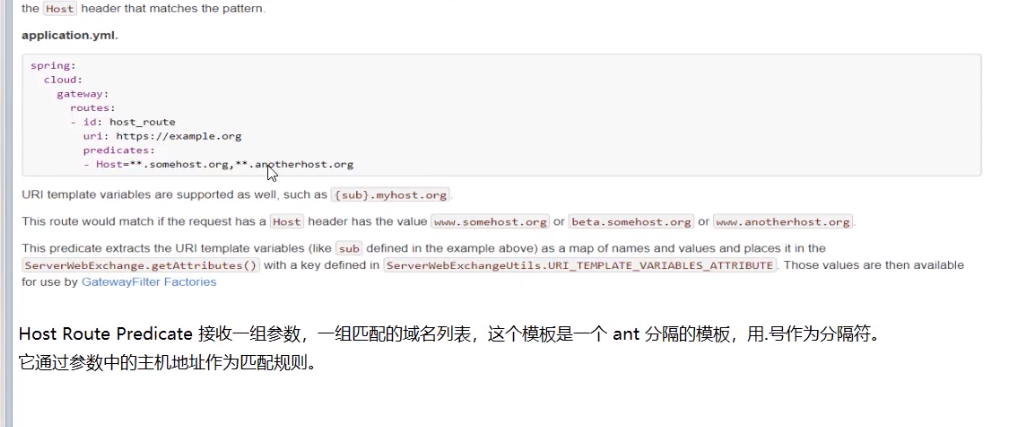Click the https://example.org uri value

pos(179,136)
